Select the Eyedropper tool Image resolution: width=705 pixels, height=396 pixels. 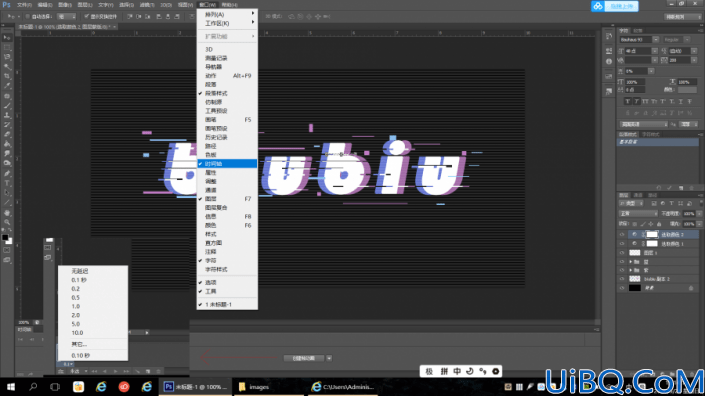click(7, 86)
